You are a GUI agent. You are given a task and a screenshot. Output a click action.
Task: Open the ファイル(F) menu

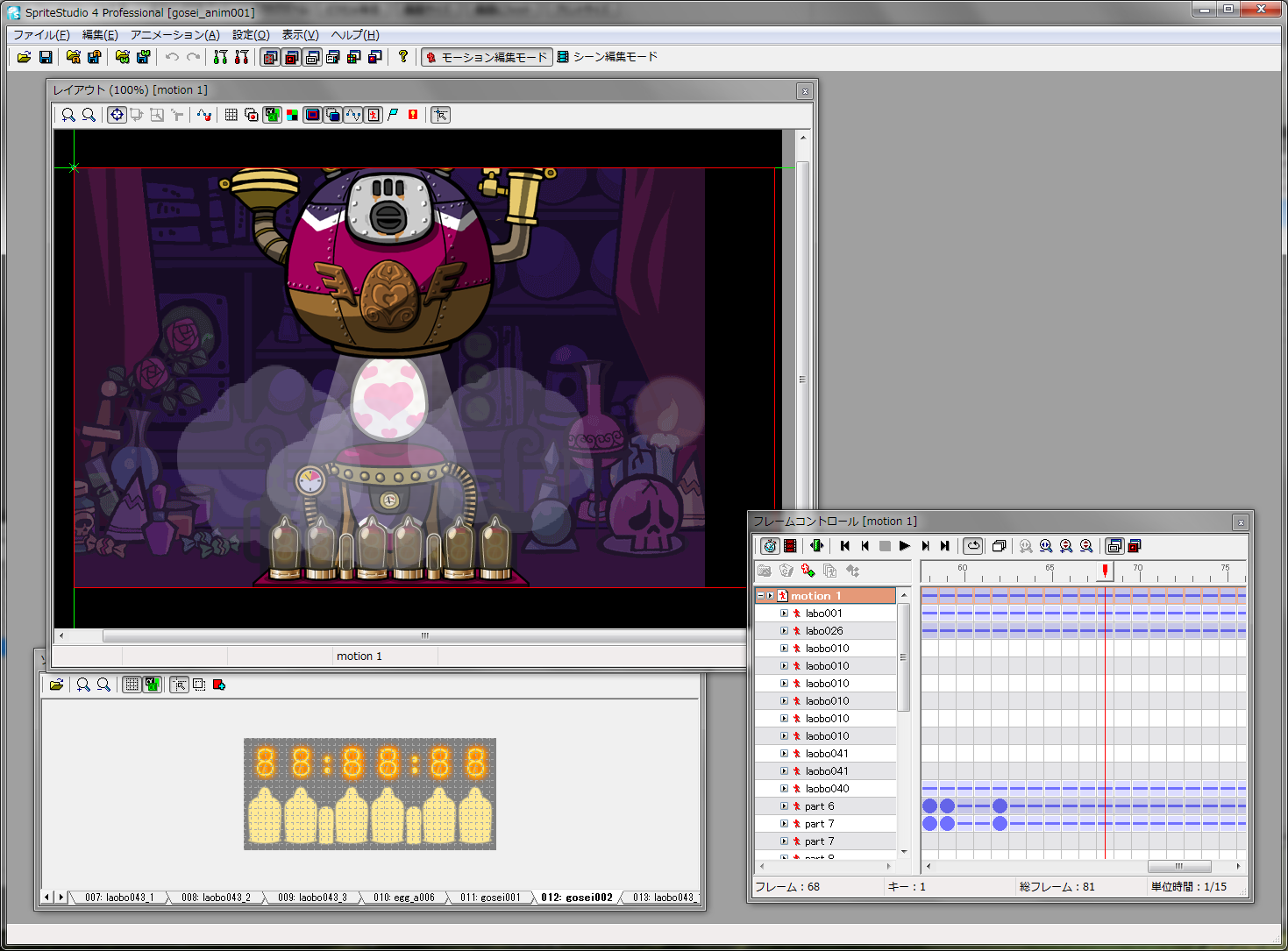41,35
